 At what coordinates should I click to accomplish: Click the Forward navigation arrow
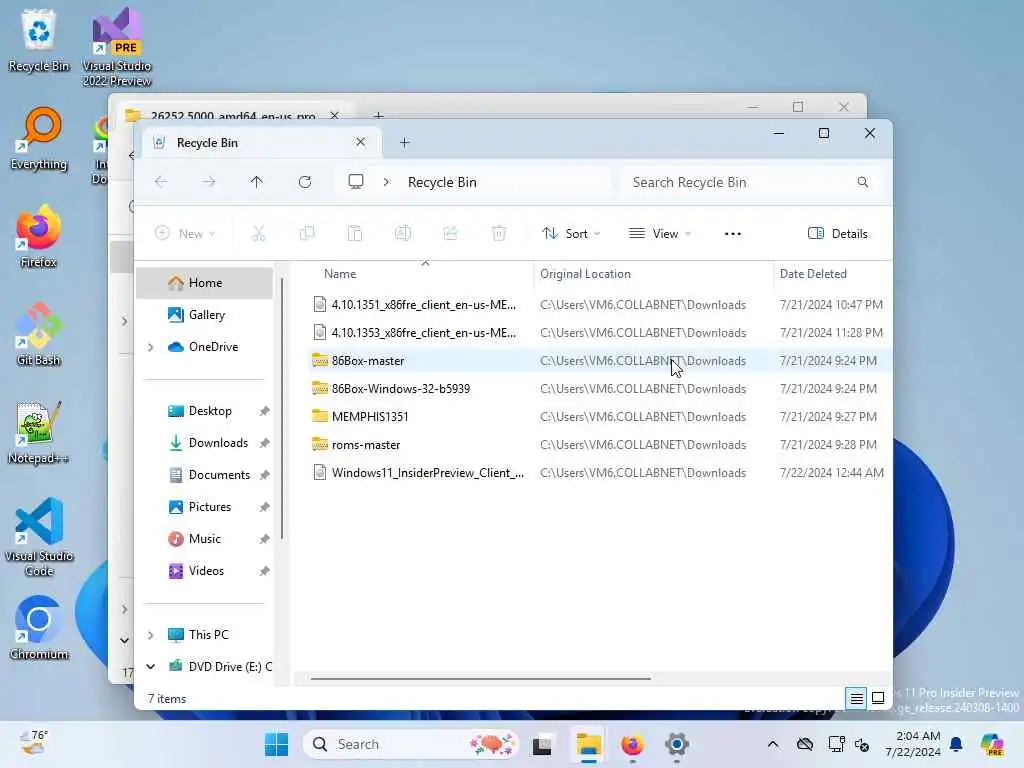(208, 182)
